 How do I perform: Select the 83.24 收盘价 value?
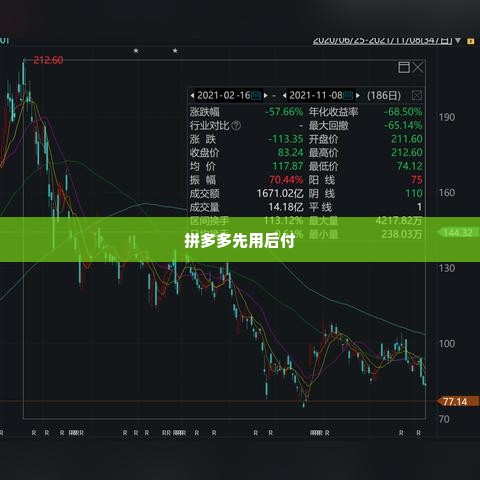[291, 153]
